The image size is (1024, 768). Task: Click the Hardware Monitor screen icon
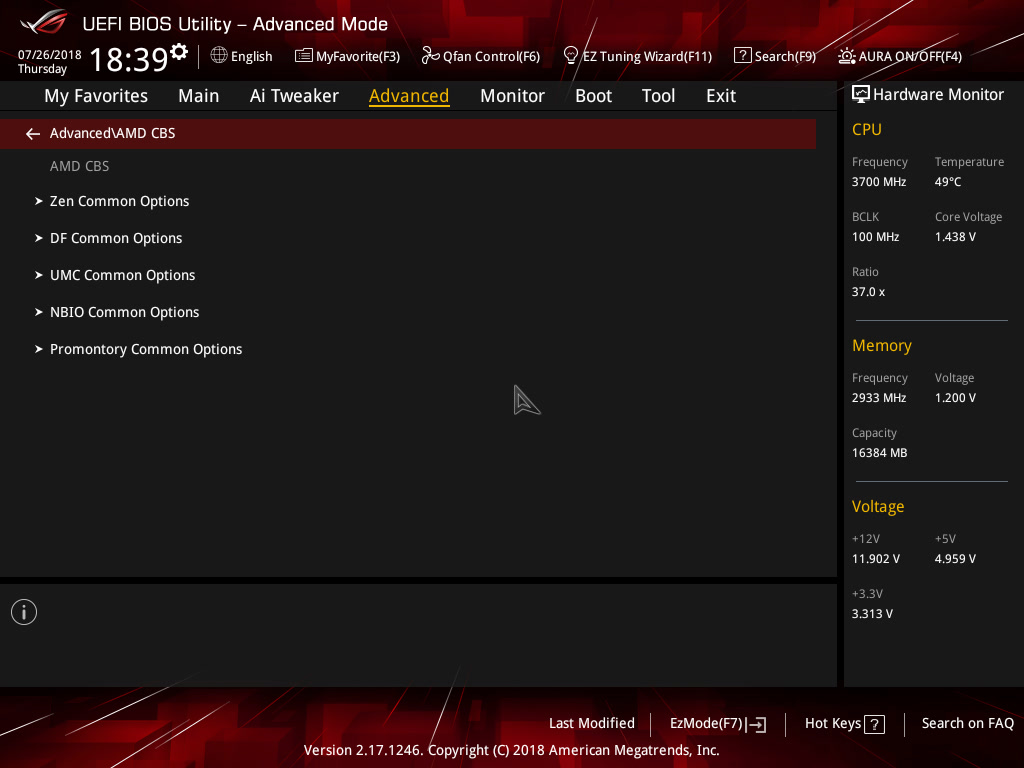point(861,94)
